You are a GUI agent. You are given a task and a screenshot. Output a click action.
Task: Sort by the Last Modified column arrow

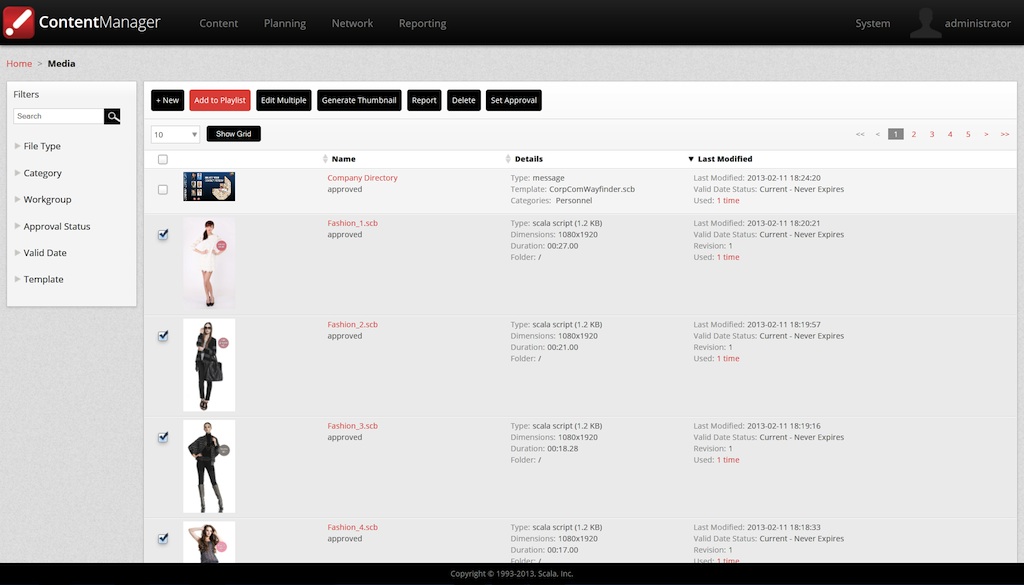click(690, 159)
